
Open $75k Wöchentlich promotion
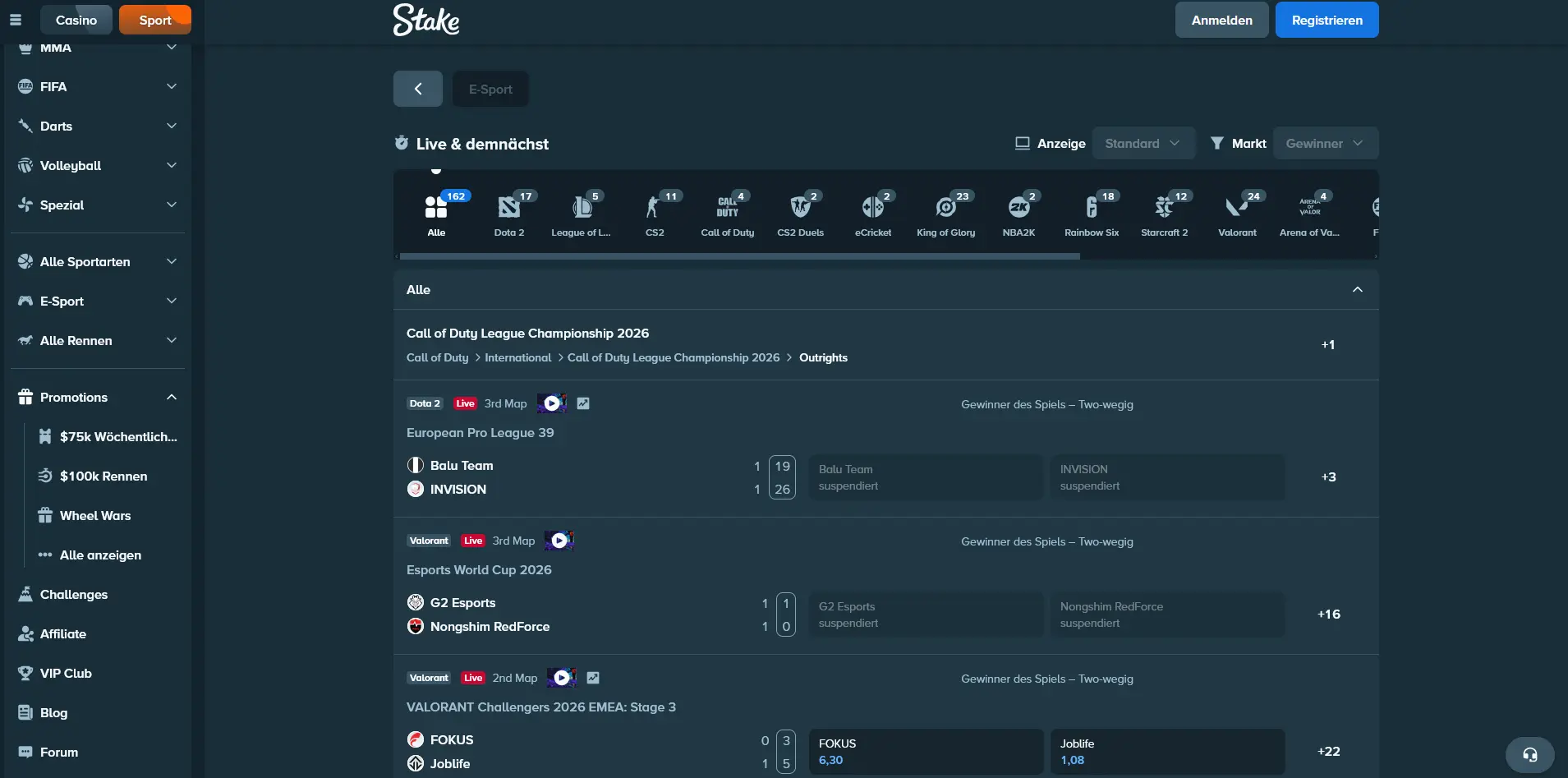[x=107, y=436]
